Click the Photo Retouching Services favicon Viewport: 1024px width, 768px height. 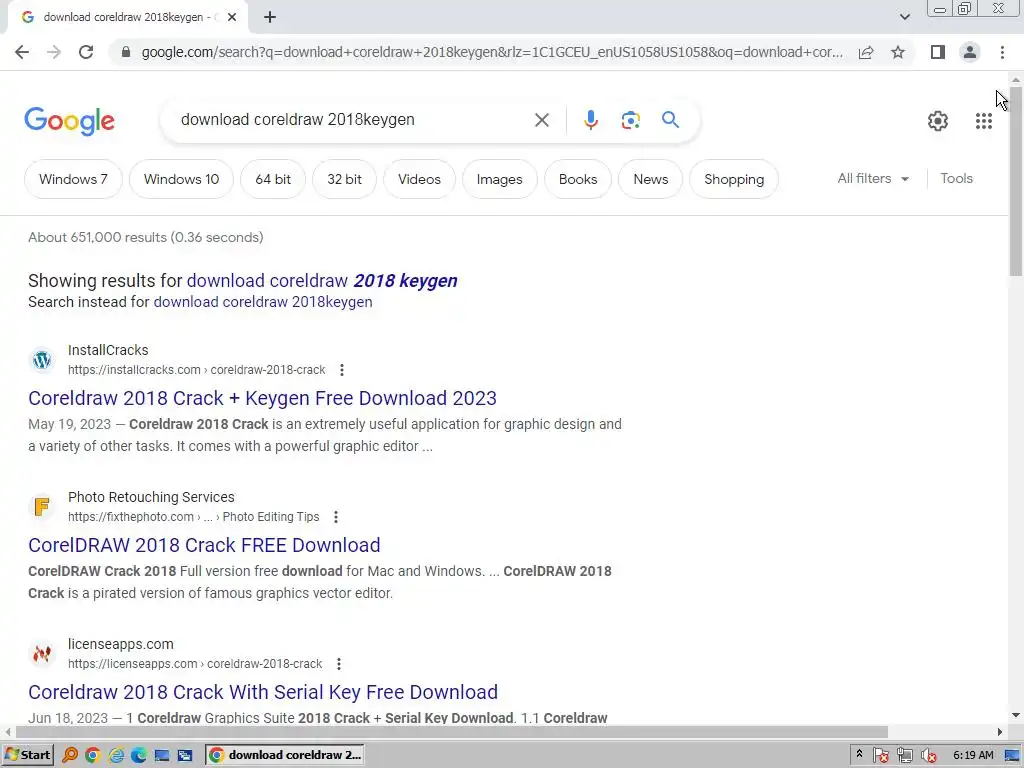(x=42, y=507)
